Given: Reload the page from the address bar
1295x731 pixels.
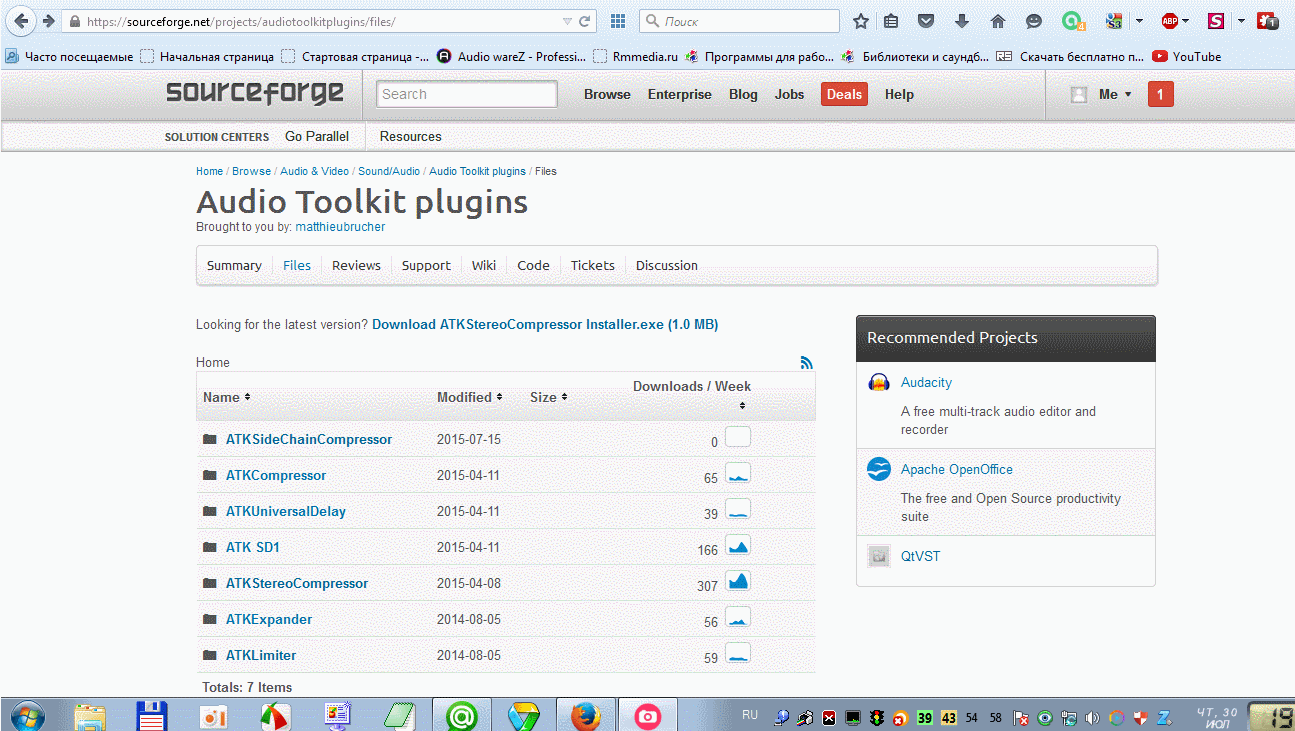Looking at the screenshot, I should (585, 21).
